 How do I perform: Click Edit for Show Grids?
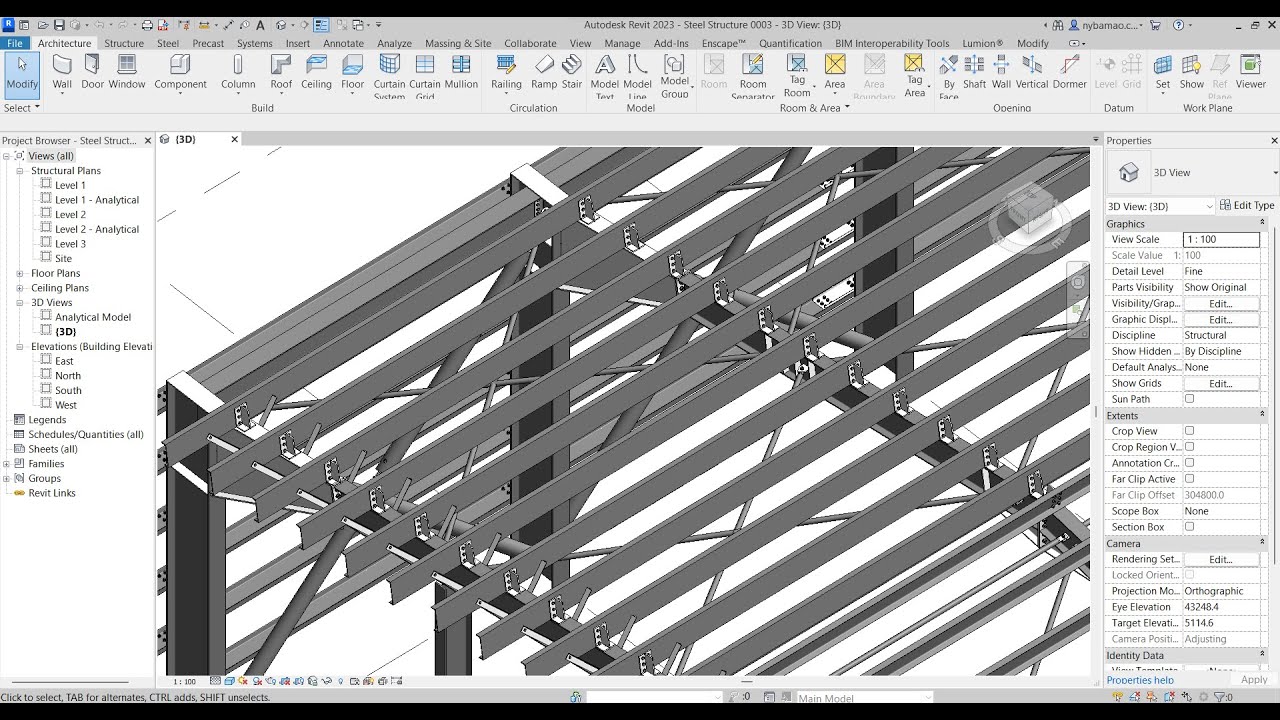[1221, 383]
